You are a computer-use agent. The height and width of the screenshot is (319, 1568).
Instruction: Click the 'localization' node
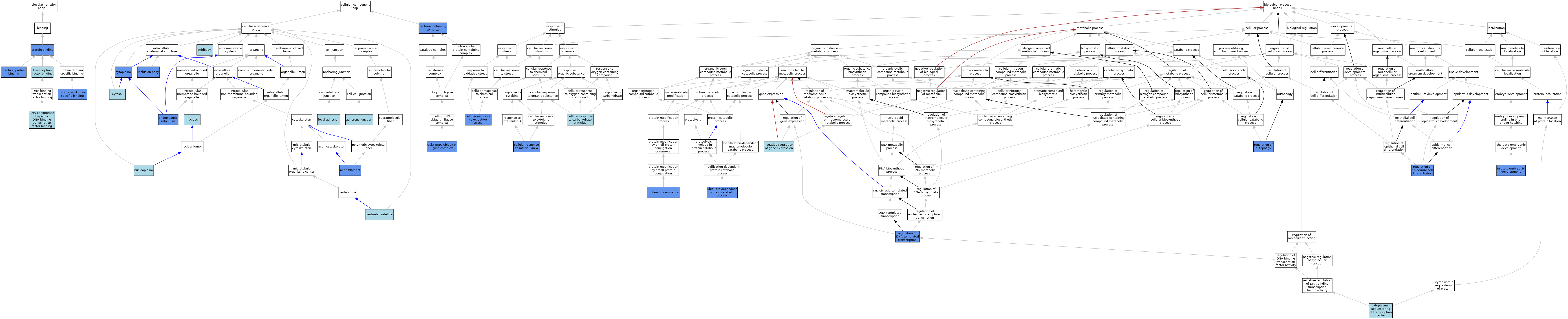(x=1496, y=28)
